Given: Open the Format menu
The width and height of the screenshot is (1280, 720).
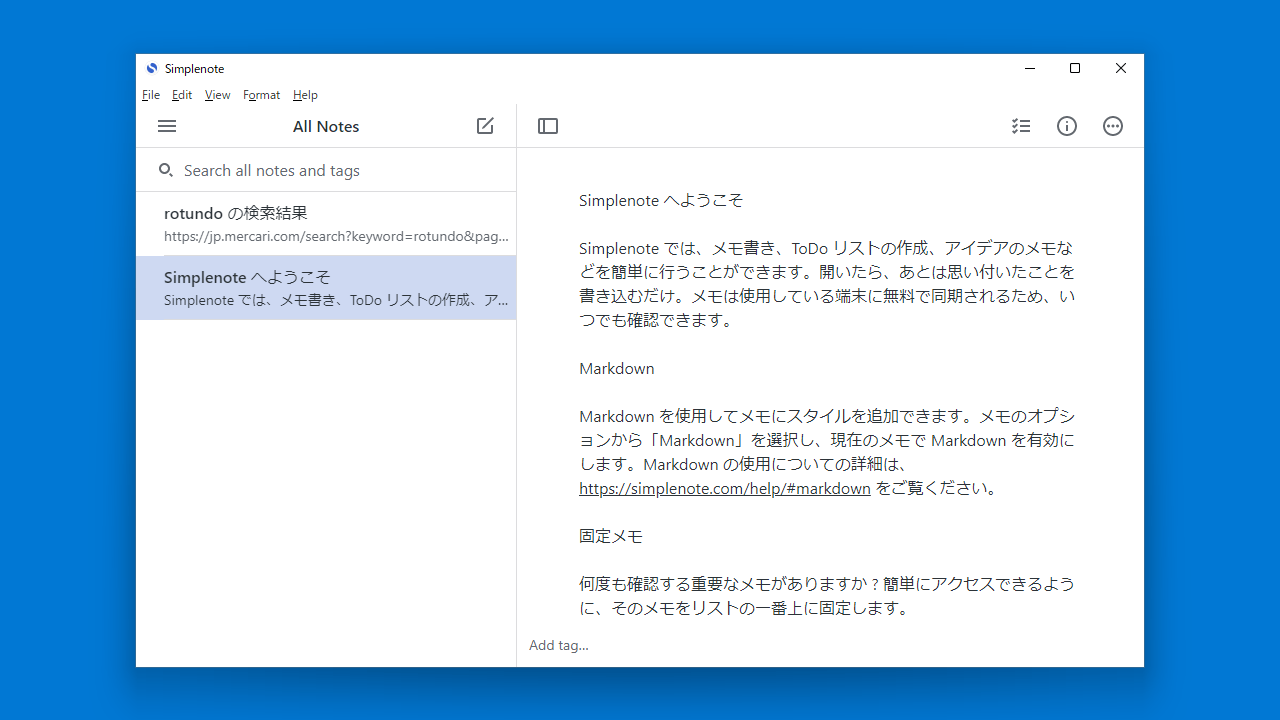Looking at the screenshot, I should [x=261, y=95].
